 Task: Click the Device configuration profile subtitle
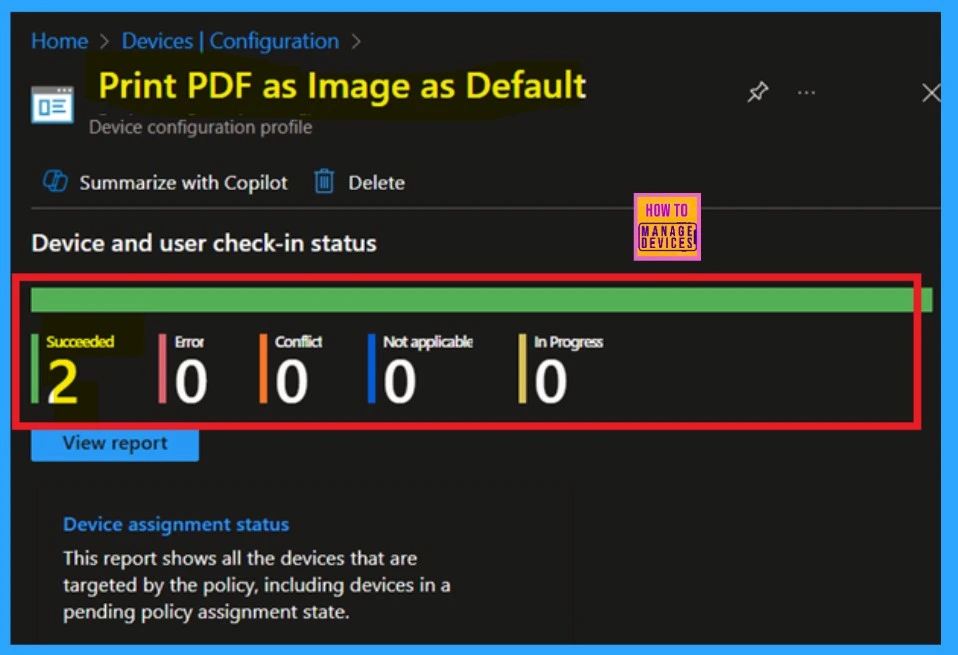200,127
